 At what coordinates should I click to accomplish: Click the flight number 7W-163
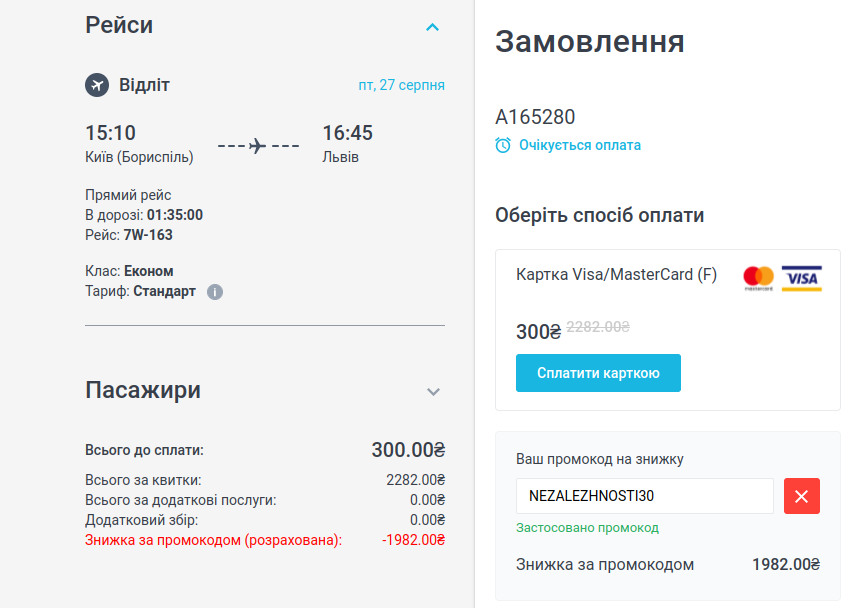coord(148,235)
